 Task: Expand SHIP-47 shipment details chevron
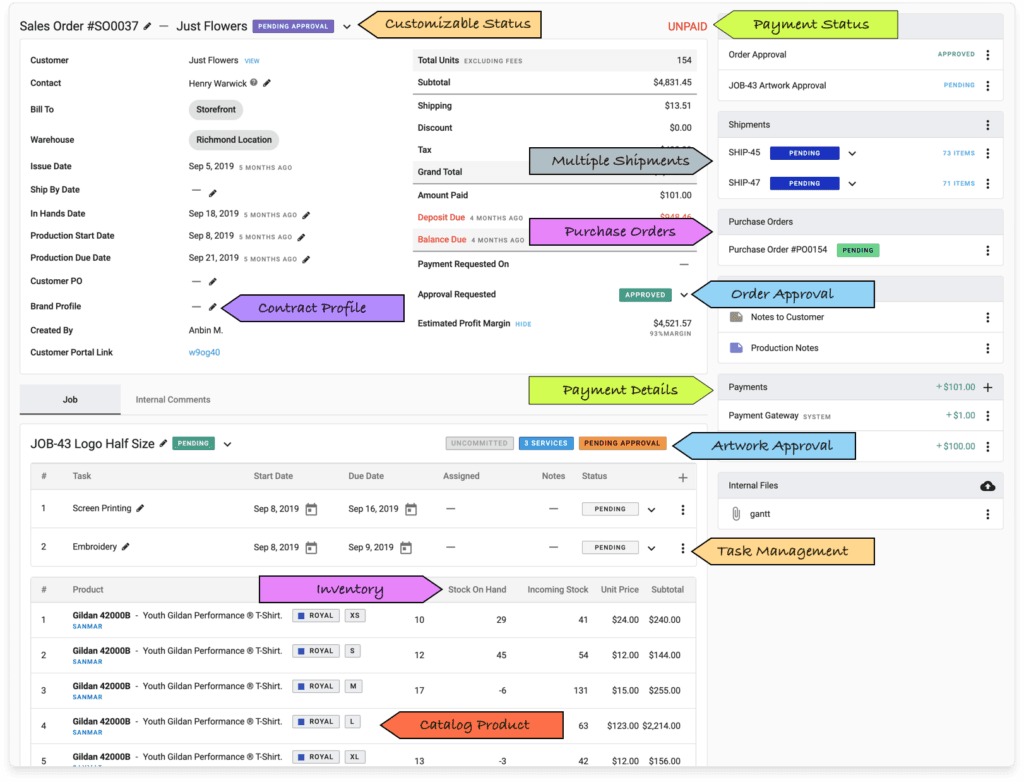pyautogui.click(x=852, y=184)
